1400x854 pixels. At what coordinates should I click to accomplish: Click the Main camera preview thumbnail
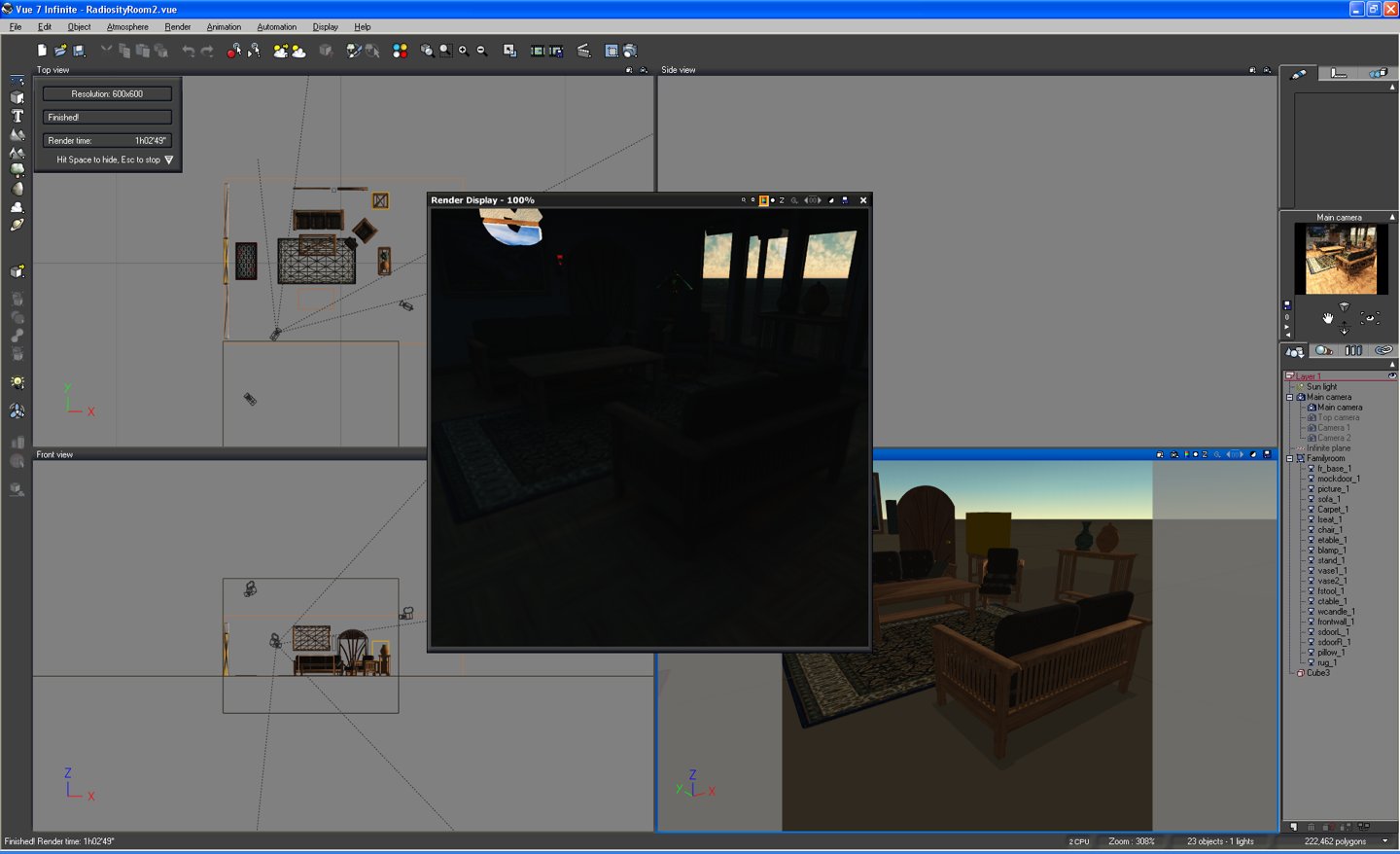(x=1341, y=259)
